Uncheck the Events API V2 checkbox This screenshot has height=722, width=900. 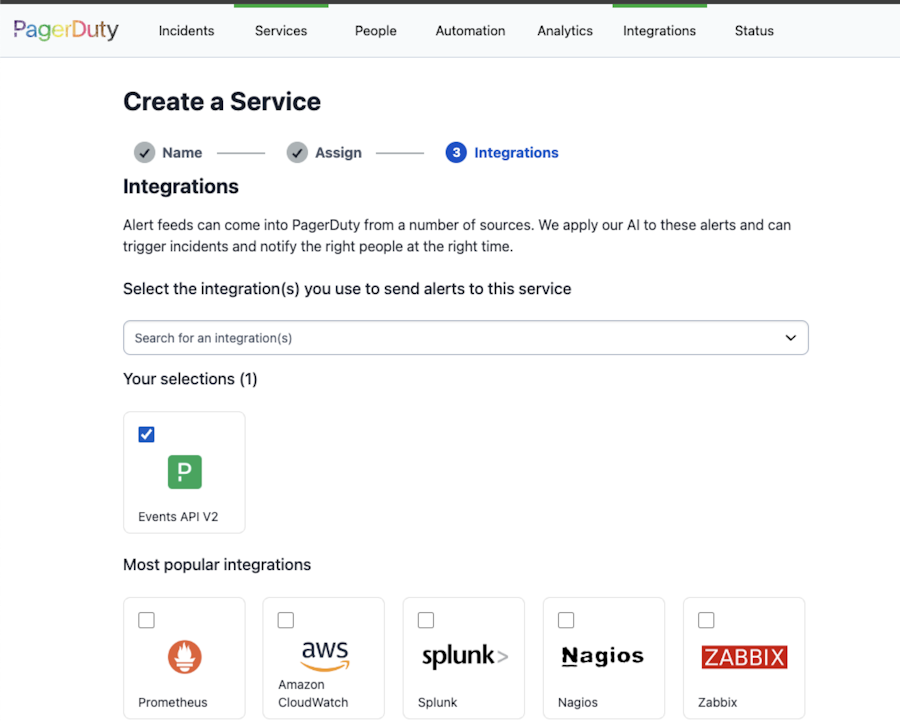(146, 434)
